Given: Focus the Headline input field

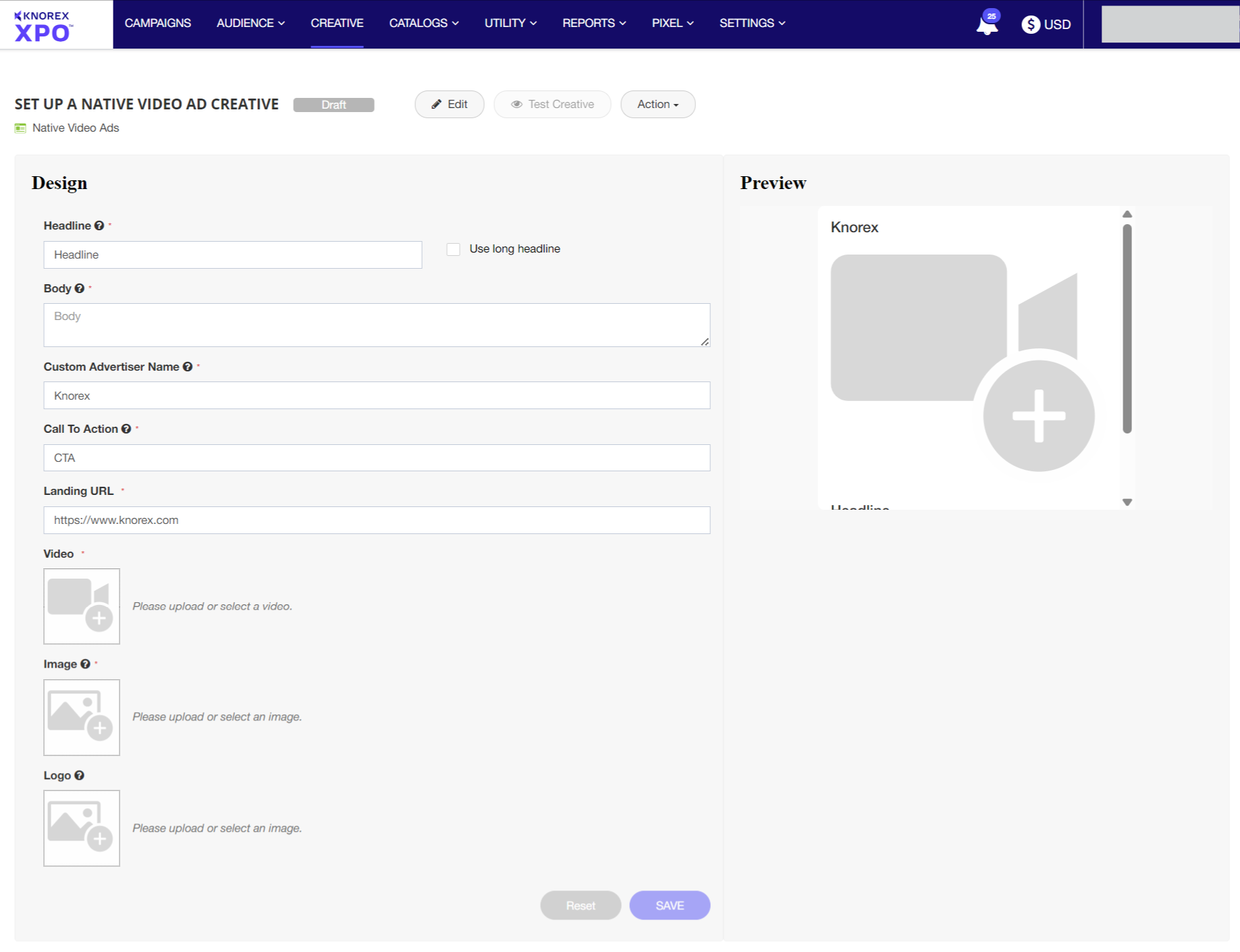Looking at the screenshot, I should point(233,255).
